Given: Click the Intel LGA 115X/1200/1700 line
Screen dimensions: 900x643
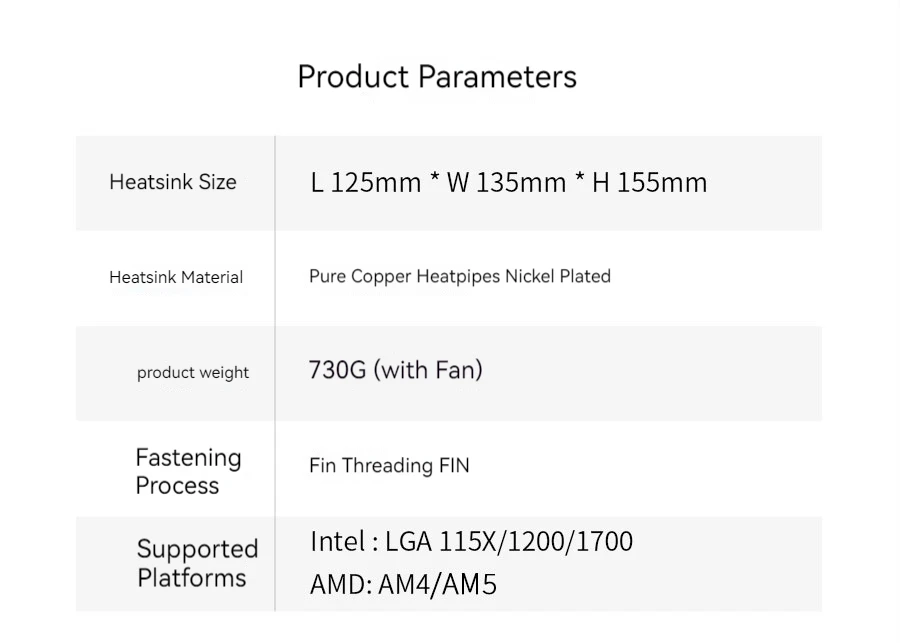Looking at the screenshot, I should [471, 541].
